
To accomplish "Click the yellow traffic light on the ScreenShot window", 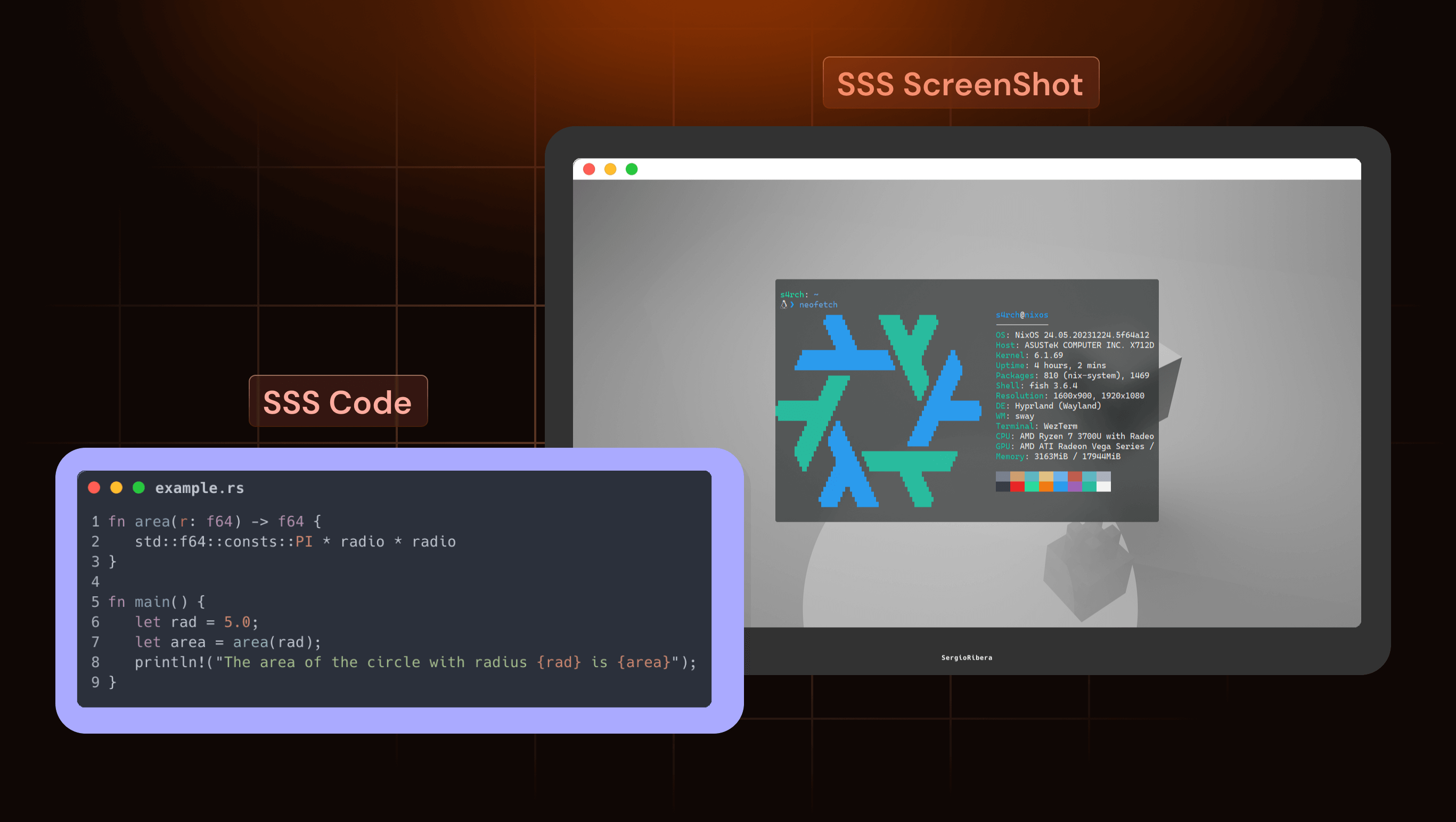I will tap(610, 168).
